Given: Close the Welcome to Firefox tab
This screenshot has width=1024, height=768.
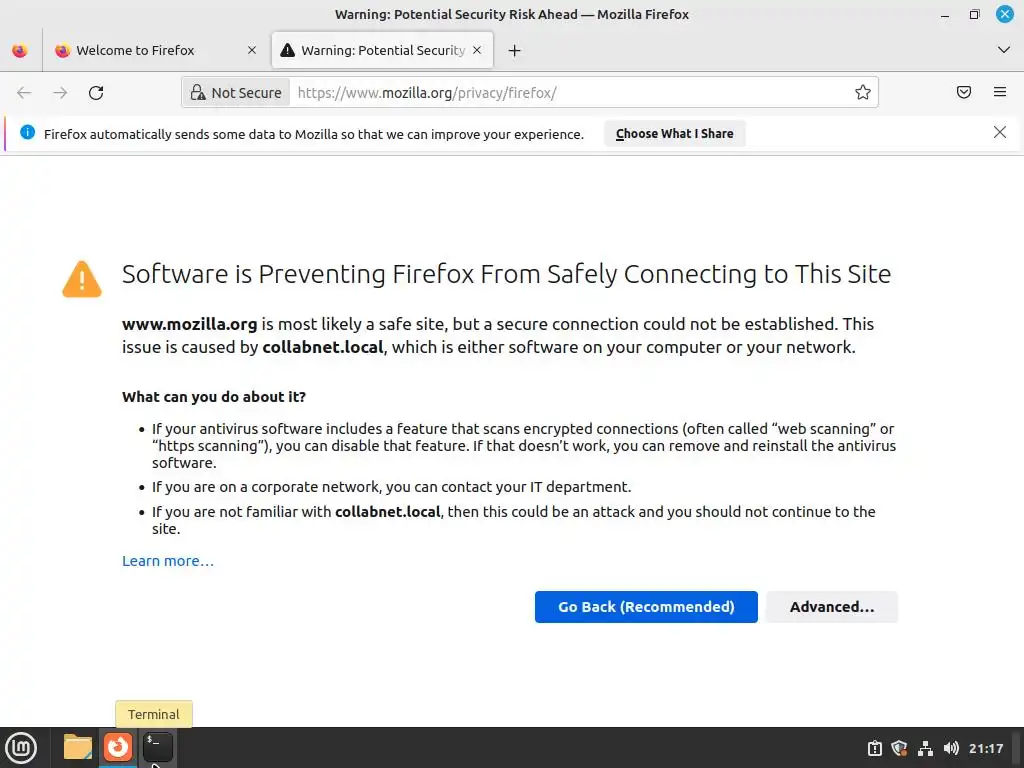Looking at the screenshot, I should 252,51.
